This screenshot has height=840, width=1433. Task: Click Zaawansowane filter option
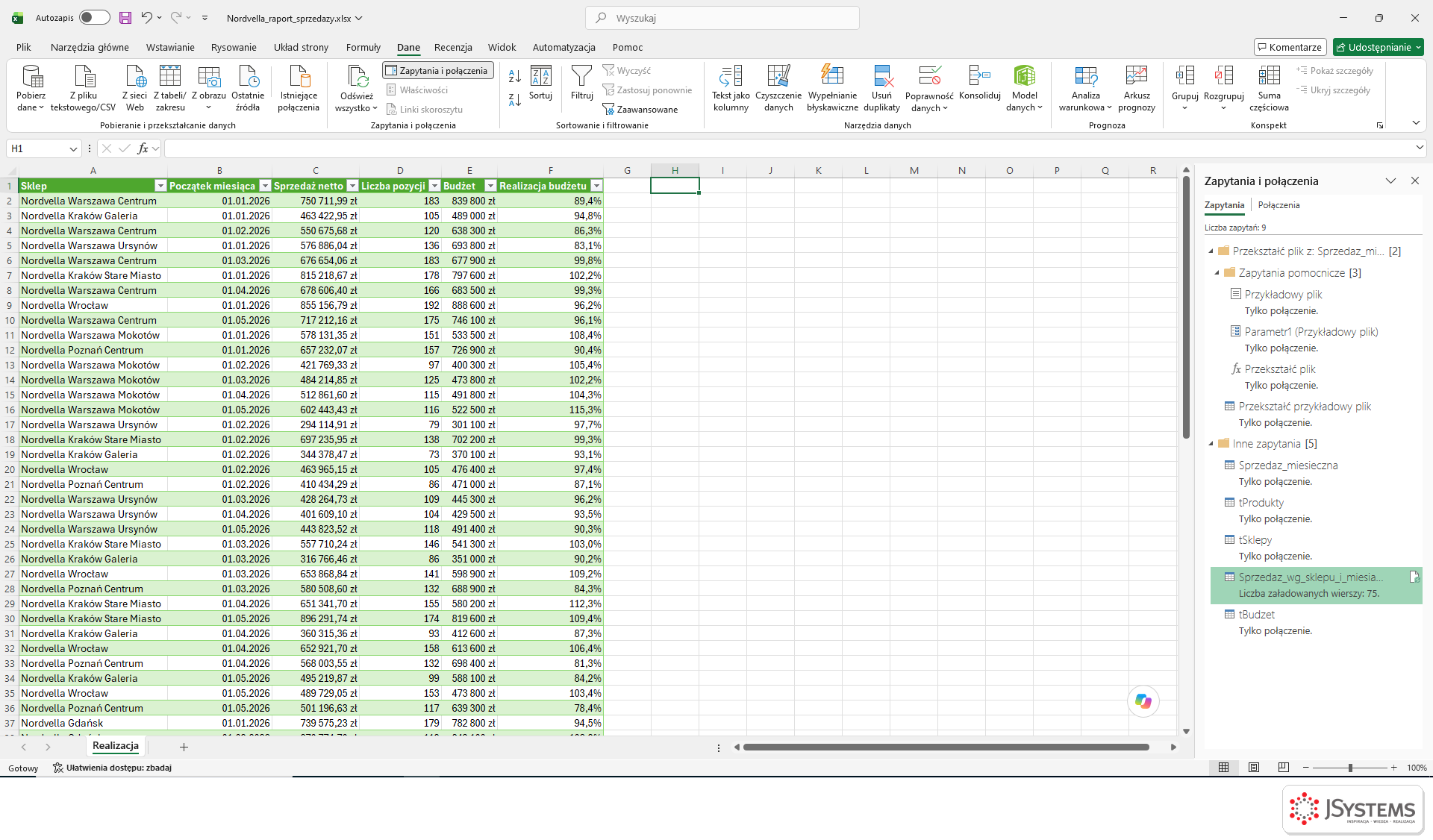pos(640,110)
